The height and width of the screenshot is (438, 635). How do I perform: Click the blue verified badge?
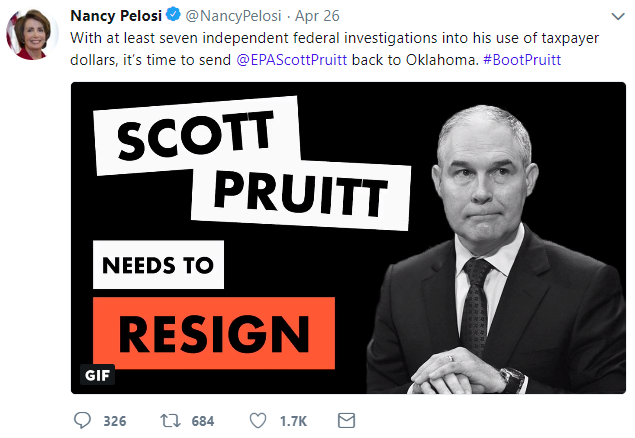coord(173,16)
